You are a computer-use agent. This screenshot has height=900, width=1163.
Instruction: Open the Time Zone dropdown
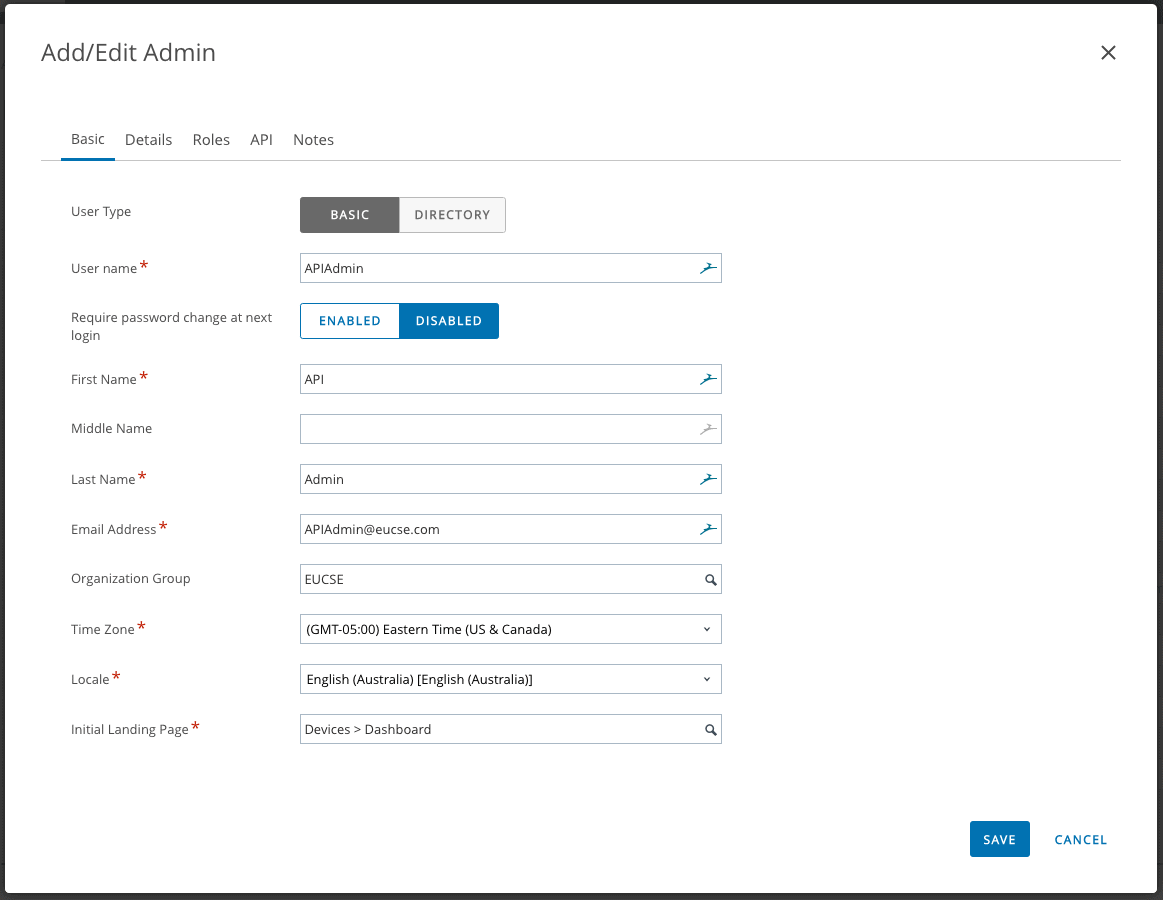tap(510, 629)
